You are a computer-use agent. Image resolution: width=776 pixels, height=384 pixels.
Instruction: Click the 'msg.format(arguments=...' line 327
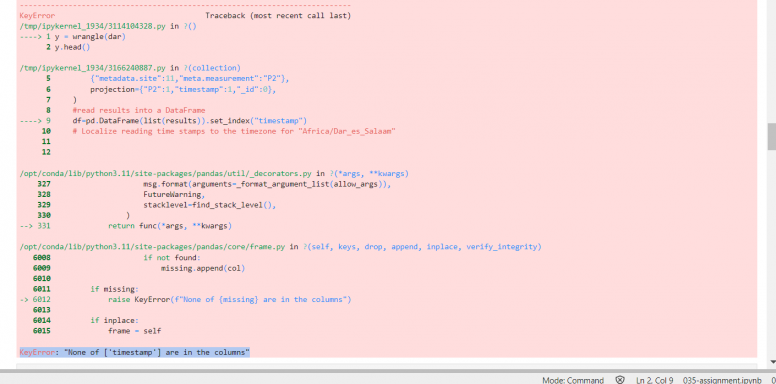[x=267, y=184]
